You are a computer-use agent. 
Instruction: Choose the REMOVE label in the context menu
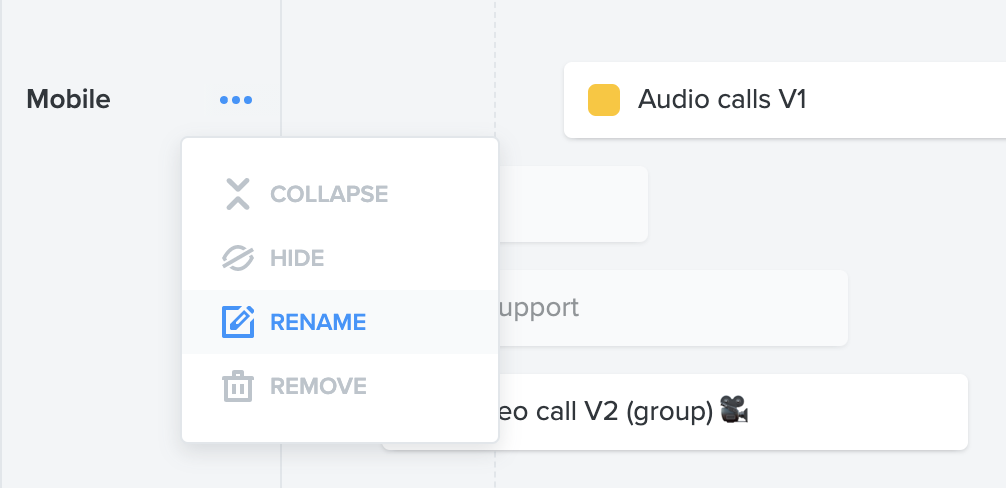click(x=318, y=386)
